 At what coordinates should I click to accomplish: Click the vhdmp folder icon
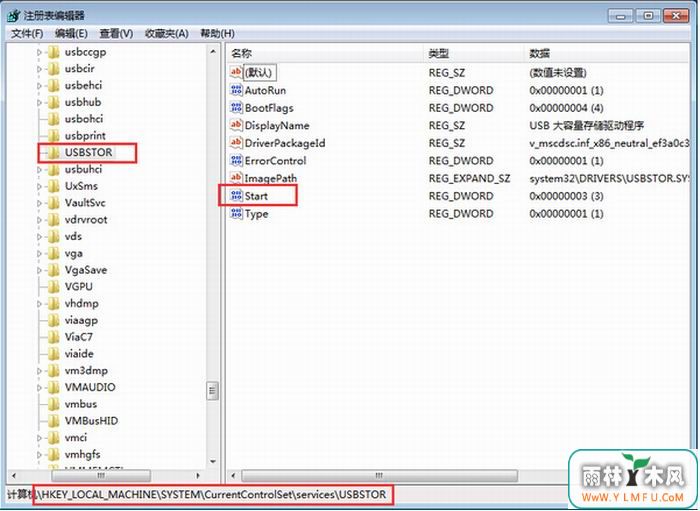pos(54,303)
